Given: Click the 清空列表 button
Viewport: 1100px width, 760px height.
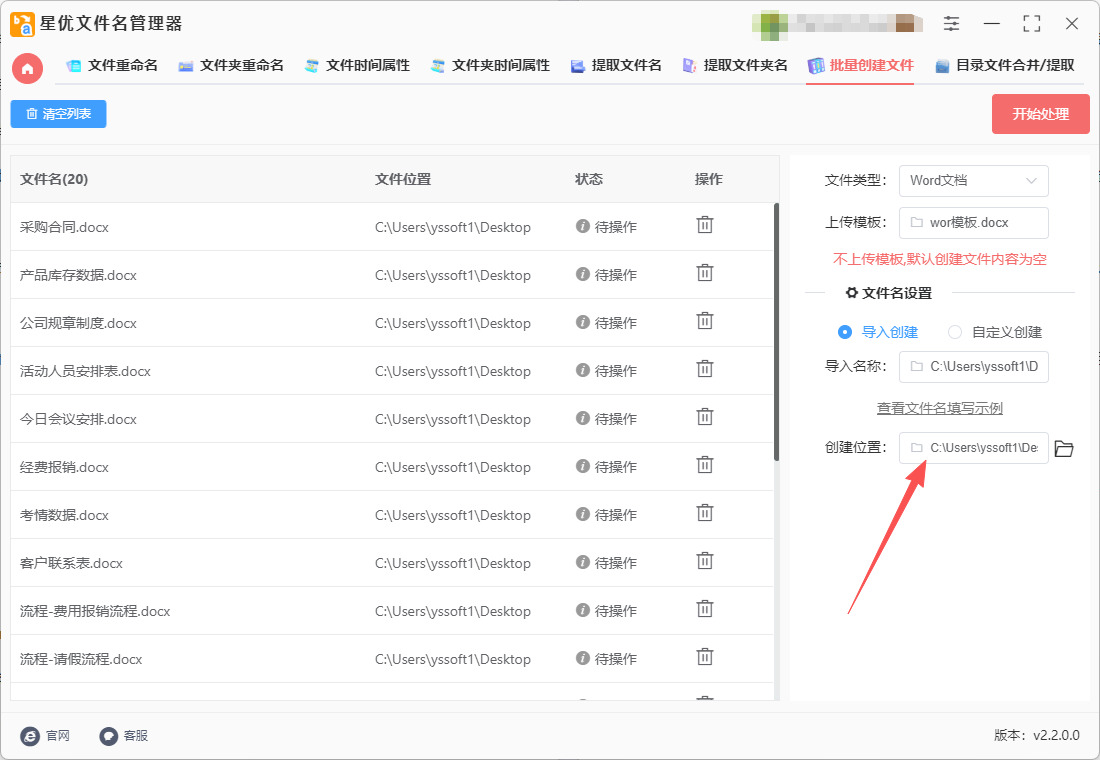Looking at the screenshot, I should [58, 114].
